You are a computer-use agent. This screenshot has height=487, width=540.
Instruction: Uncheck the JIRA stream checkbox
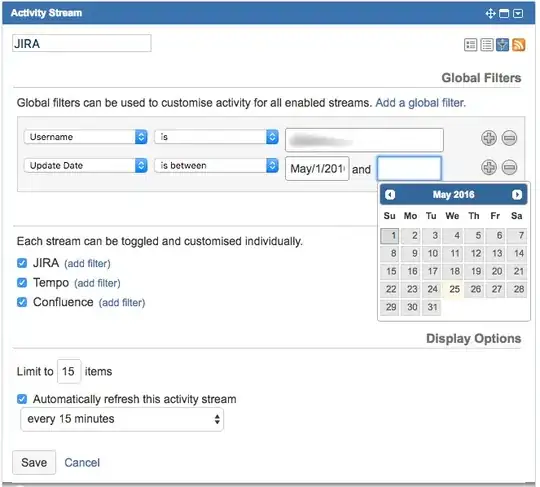tap(22, 263)
